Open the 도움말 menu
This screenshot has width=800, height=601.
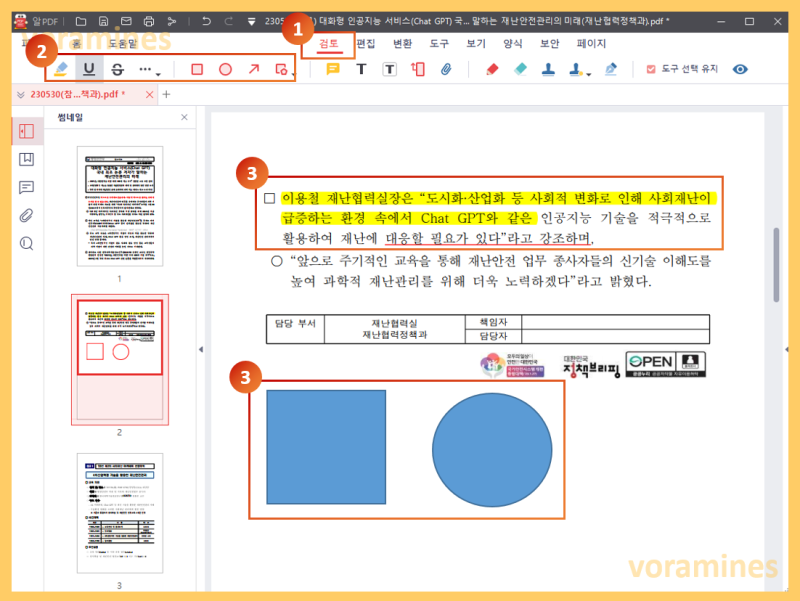(x=122, y=44)
